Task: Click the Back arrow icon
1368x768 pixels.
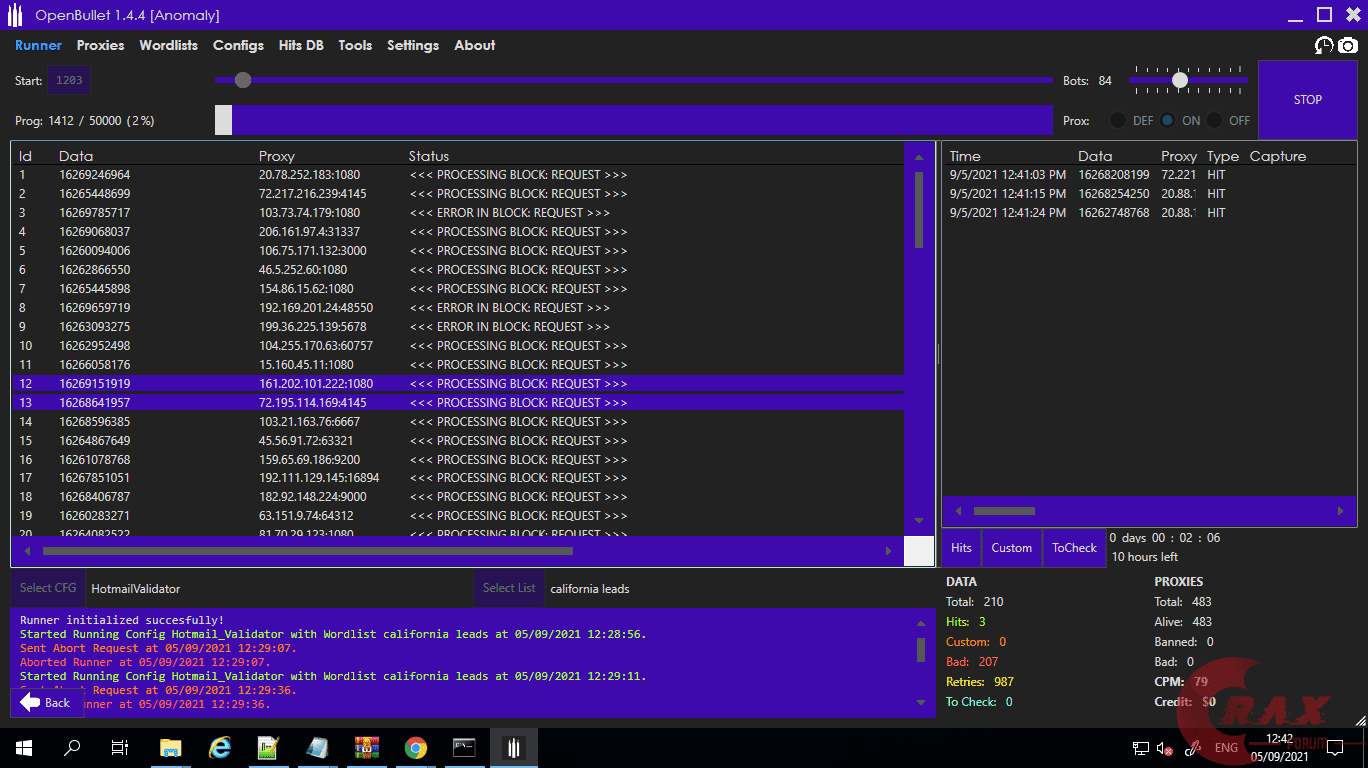Action: 30,702
